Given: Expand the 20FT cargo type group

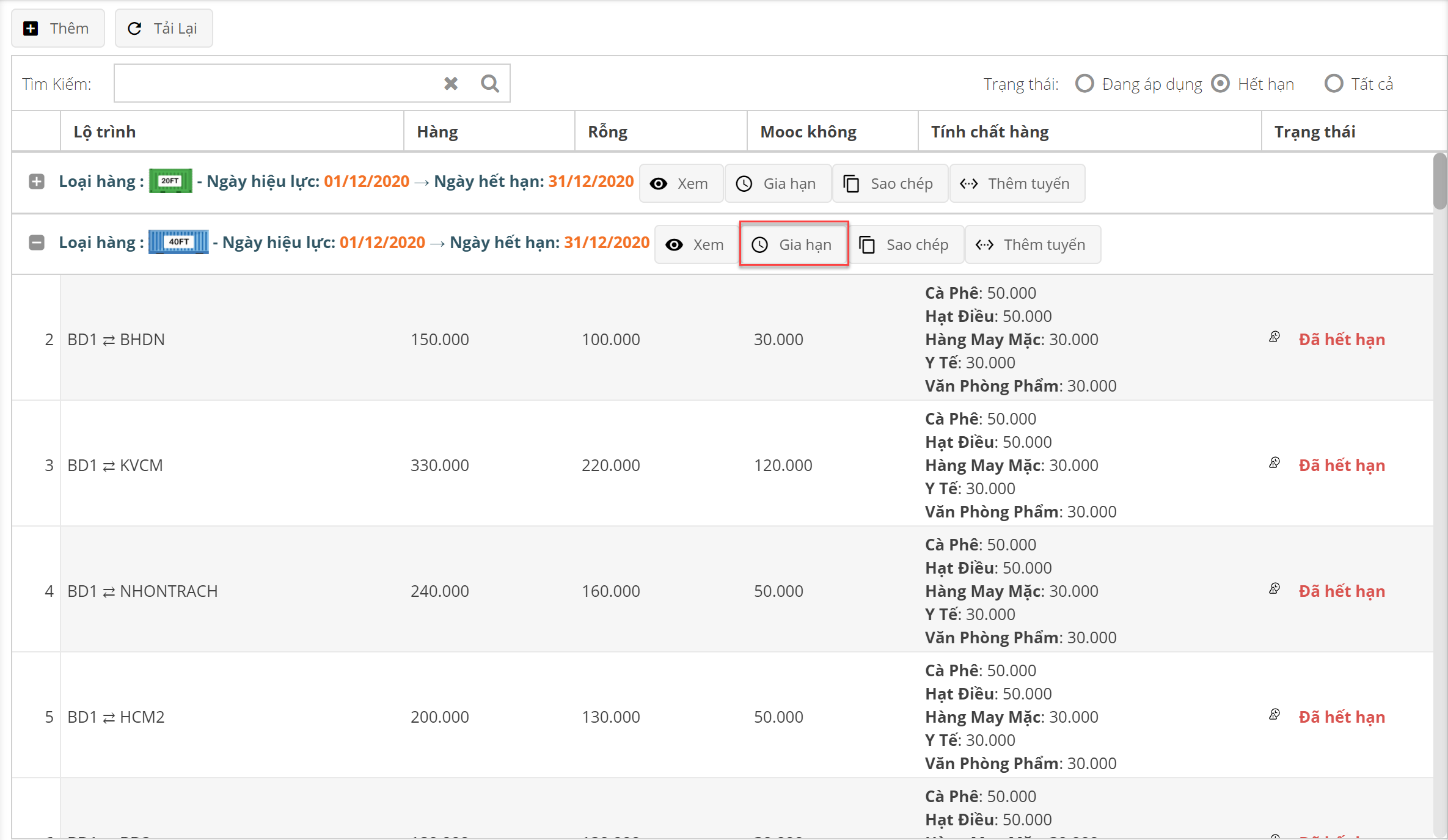Looking at the screenshot, I should pyautogui.click(x=37, y=181).
